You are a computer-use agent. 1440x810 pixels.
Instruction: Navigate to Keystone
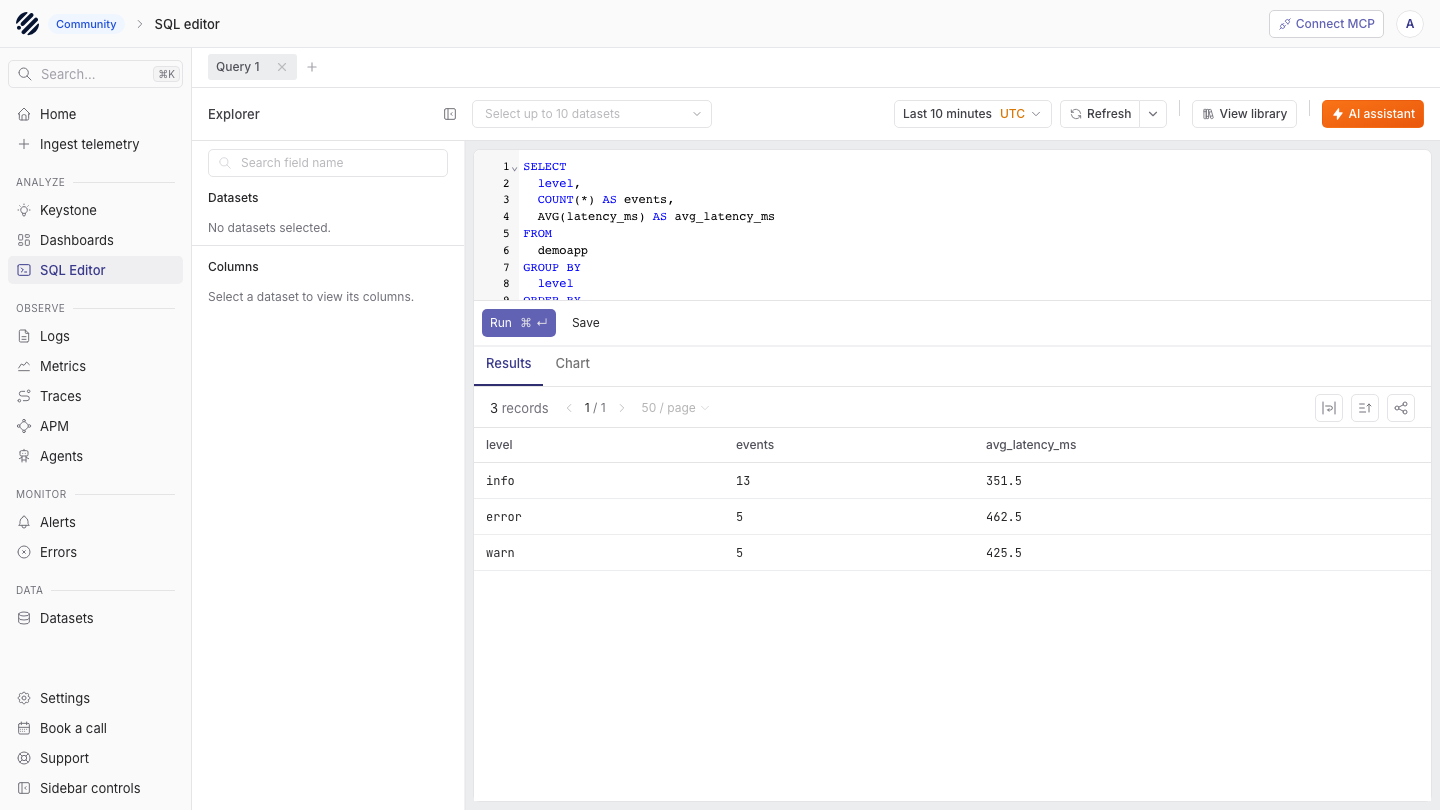pos(96,210)
